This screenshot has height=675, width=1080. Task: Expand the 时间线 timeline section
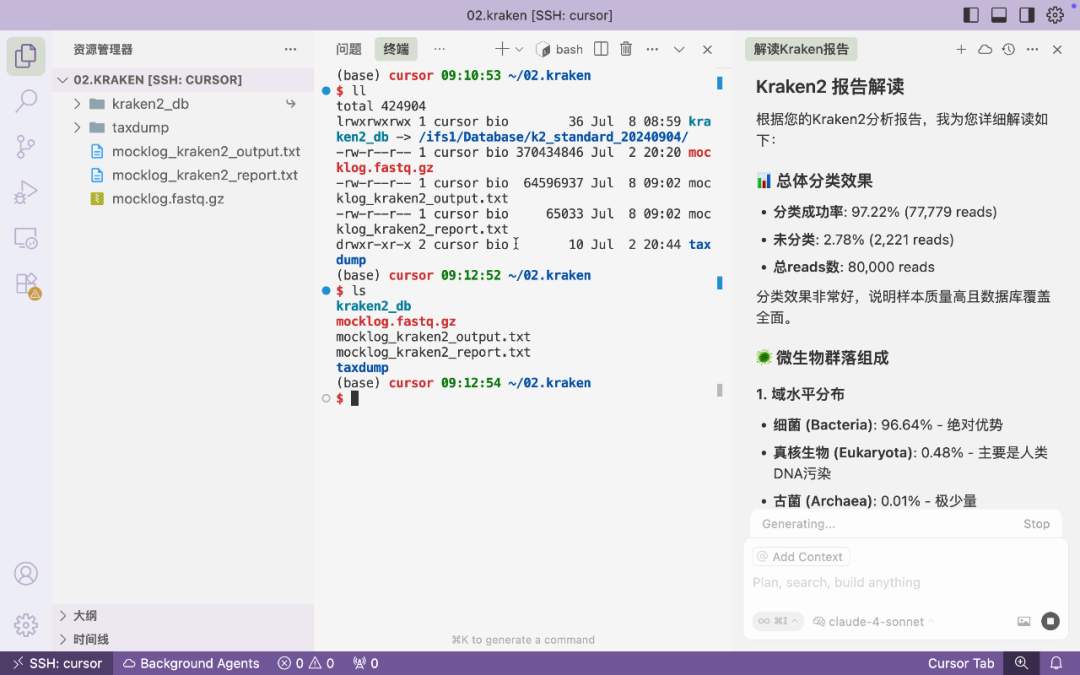(x=183, y=639)
